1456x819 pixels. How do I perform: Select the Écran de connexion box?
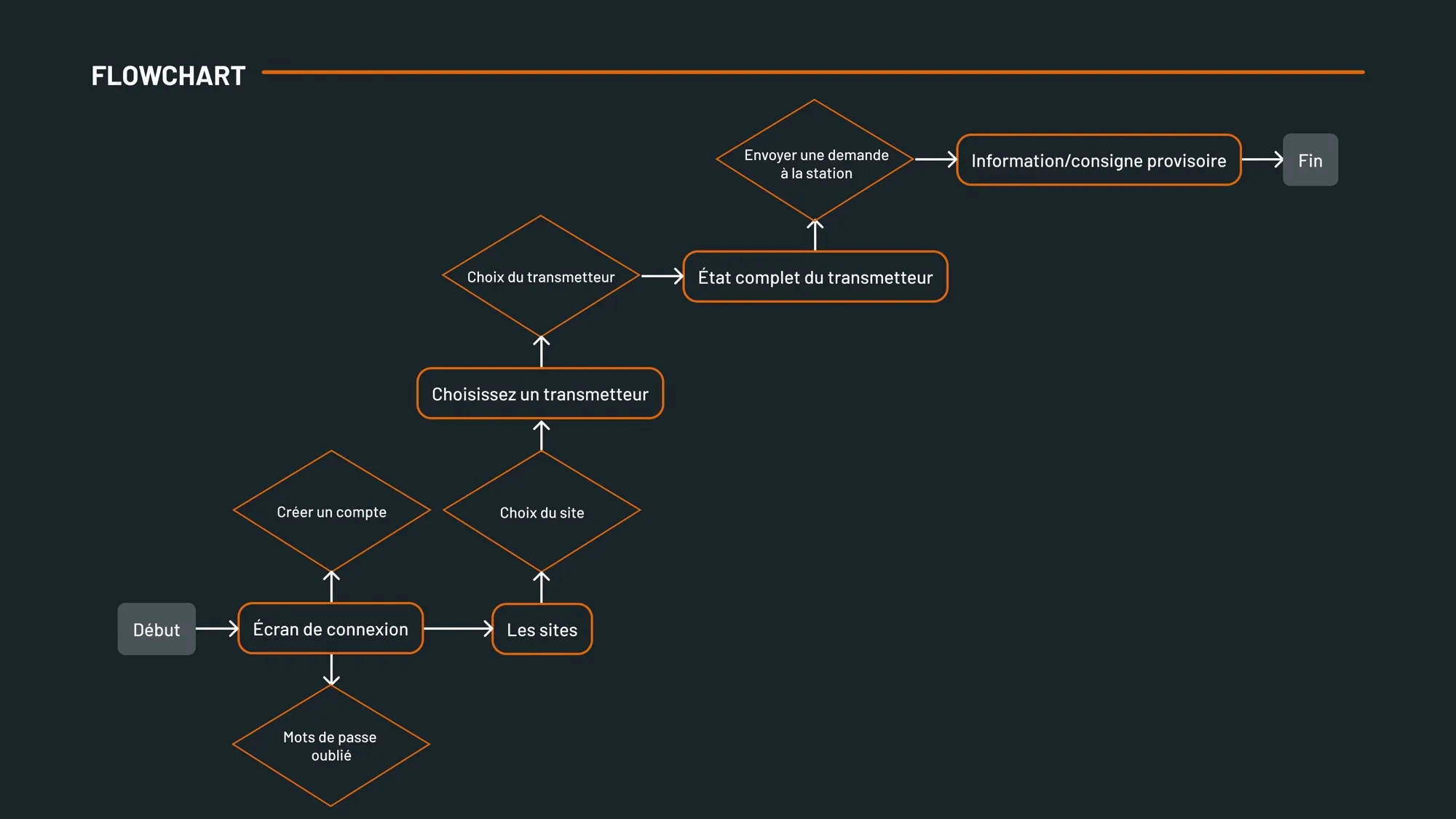(331, 628)
